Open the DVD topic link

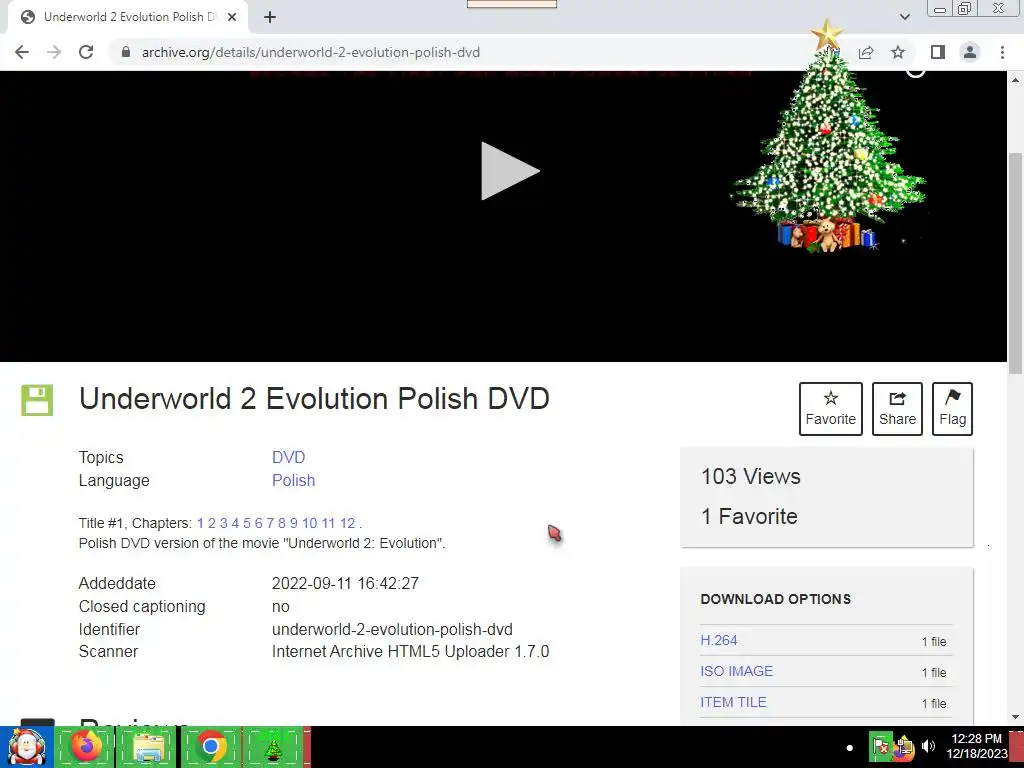point(289,457)
